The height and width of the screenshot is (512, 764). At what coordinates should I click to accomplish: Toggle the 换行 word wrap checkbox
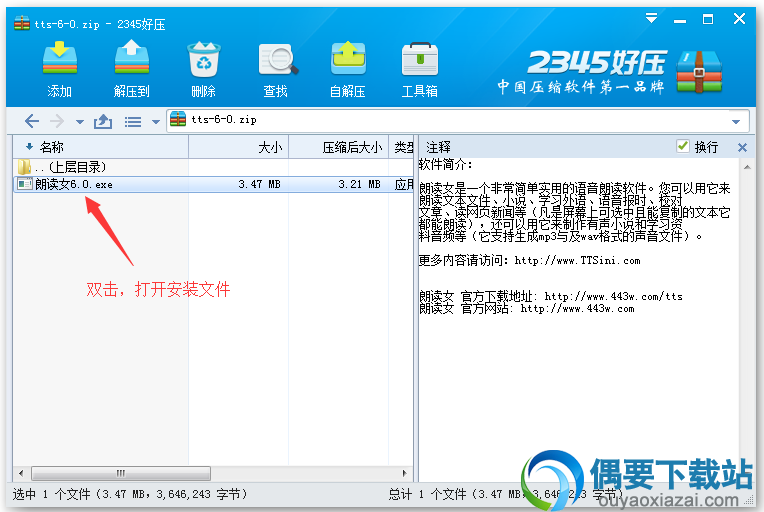[x=683, y=146]
